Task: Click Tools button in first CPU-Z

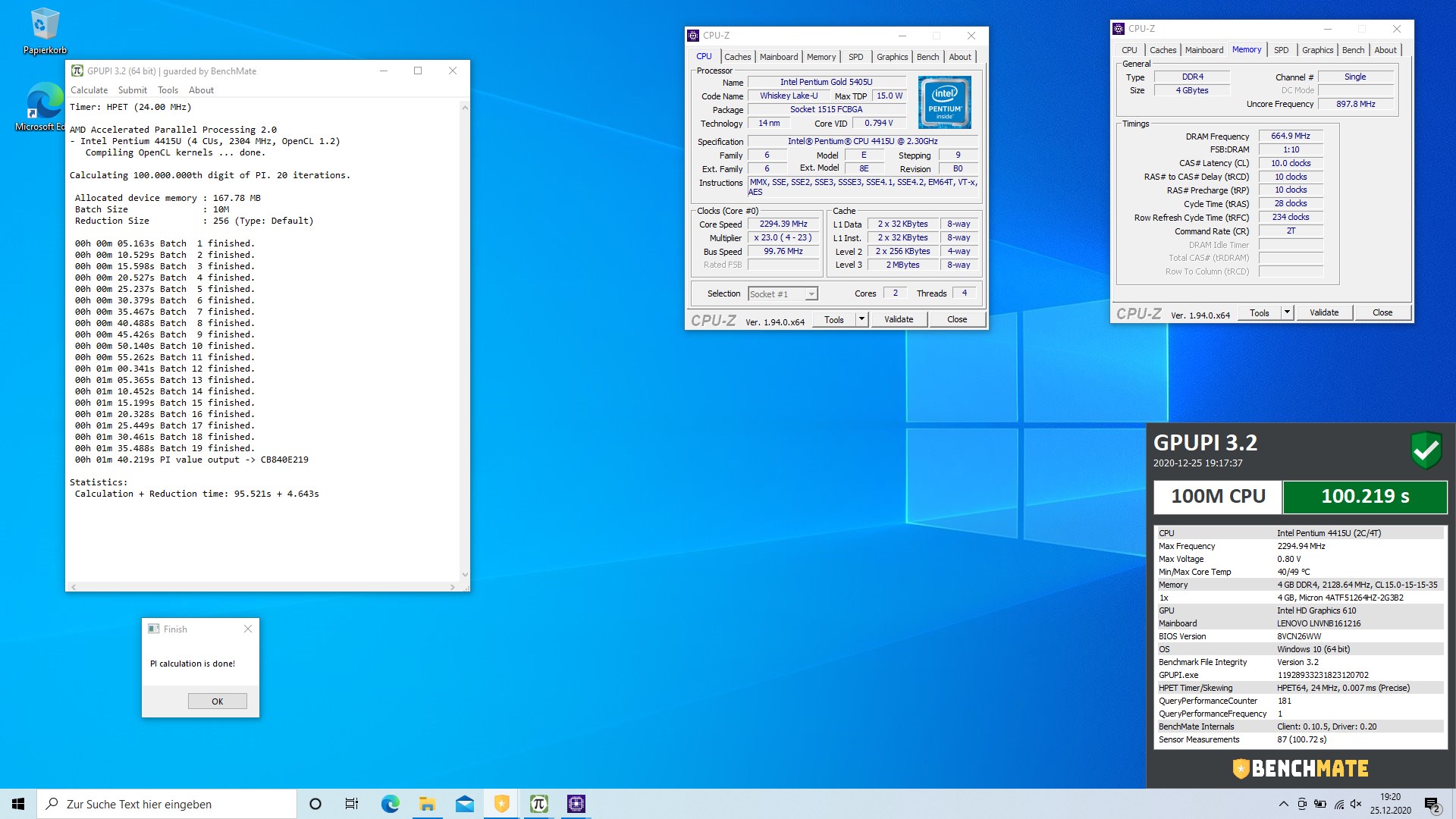Action: click(834, 319)
